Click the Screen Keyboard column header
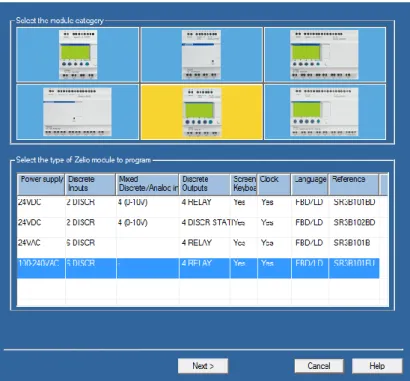This screenshot has height=381, width=410. tap(244, 184)
